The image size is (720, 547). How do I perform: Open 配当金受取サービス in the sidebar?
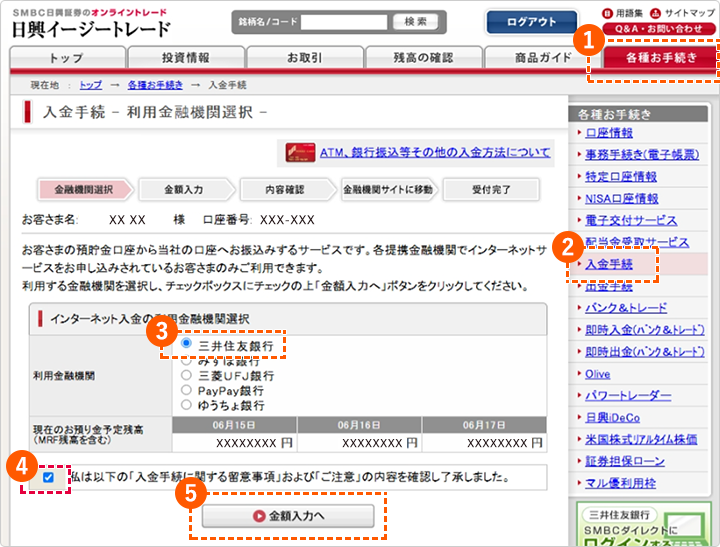[x=637, y=242]
